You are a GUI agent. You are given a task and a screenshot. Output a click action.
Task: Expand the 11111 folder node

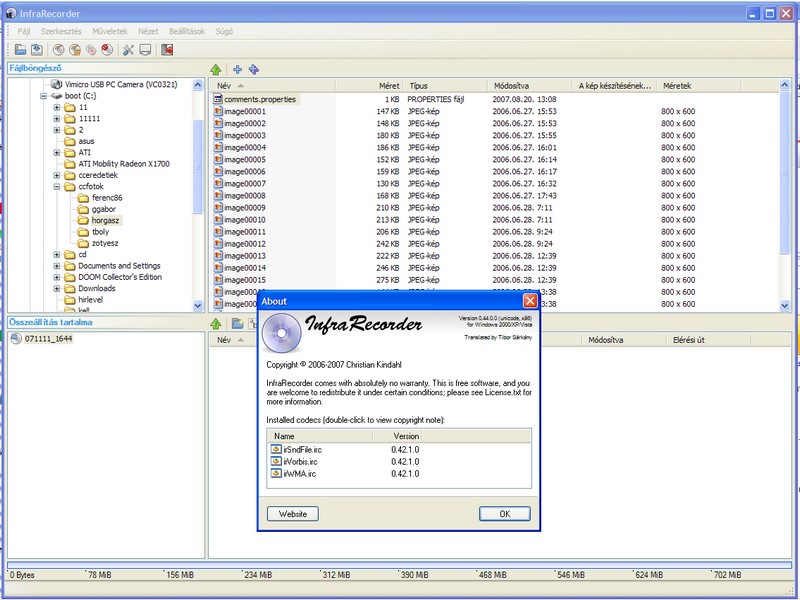click(x=57, y=118)
